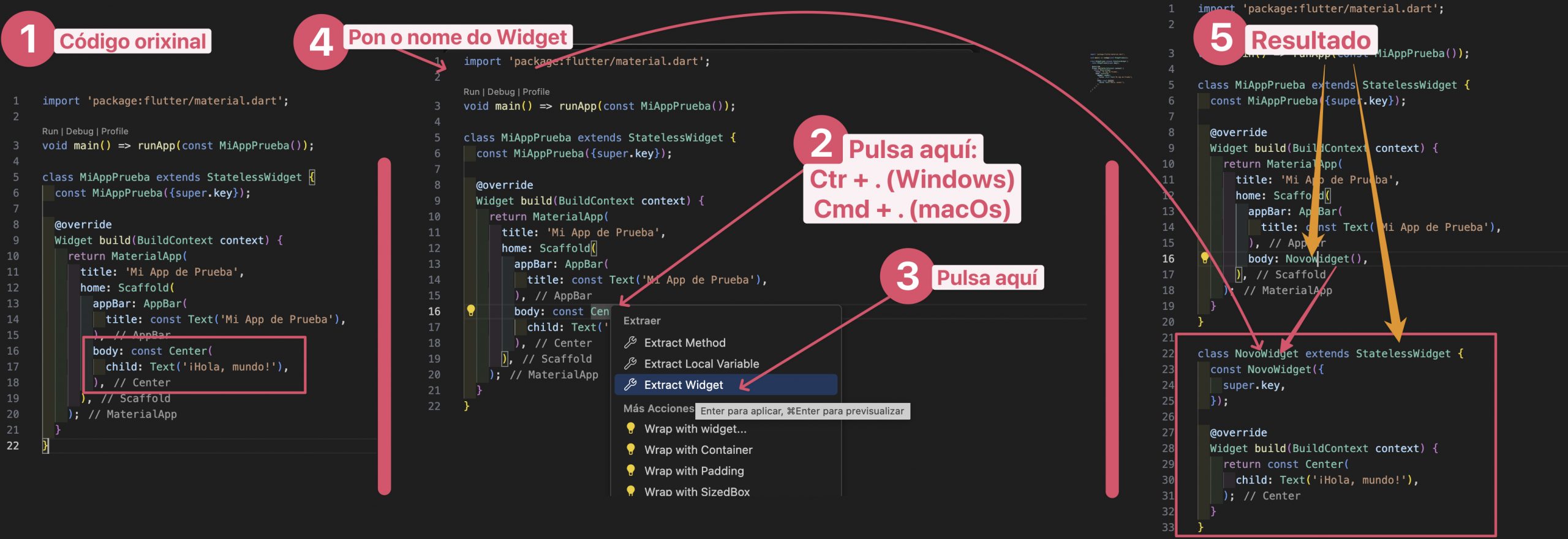
Task: Pick Extract Local Variable in the menu
Action: click(701, 363)
